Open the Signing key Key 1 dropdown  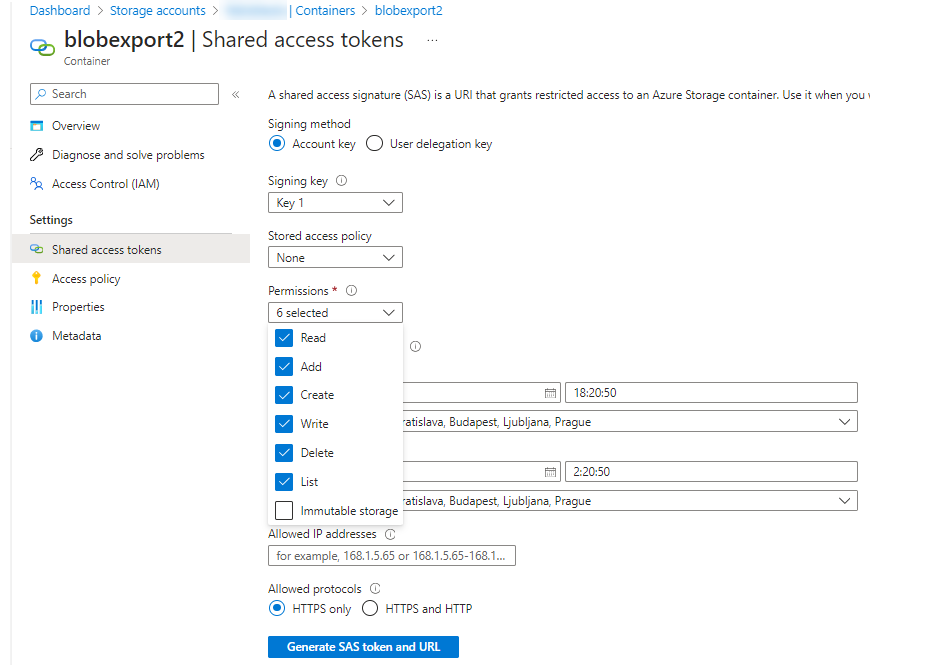(x=335, y=202)
